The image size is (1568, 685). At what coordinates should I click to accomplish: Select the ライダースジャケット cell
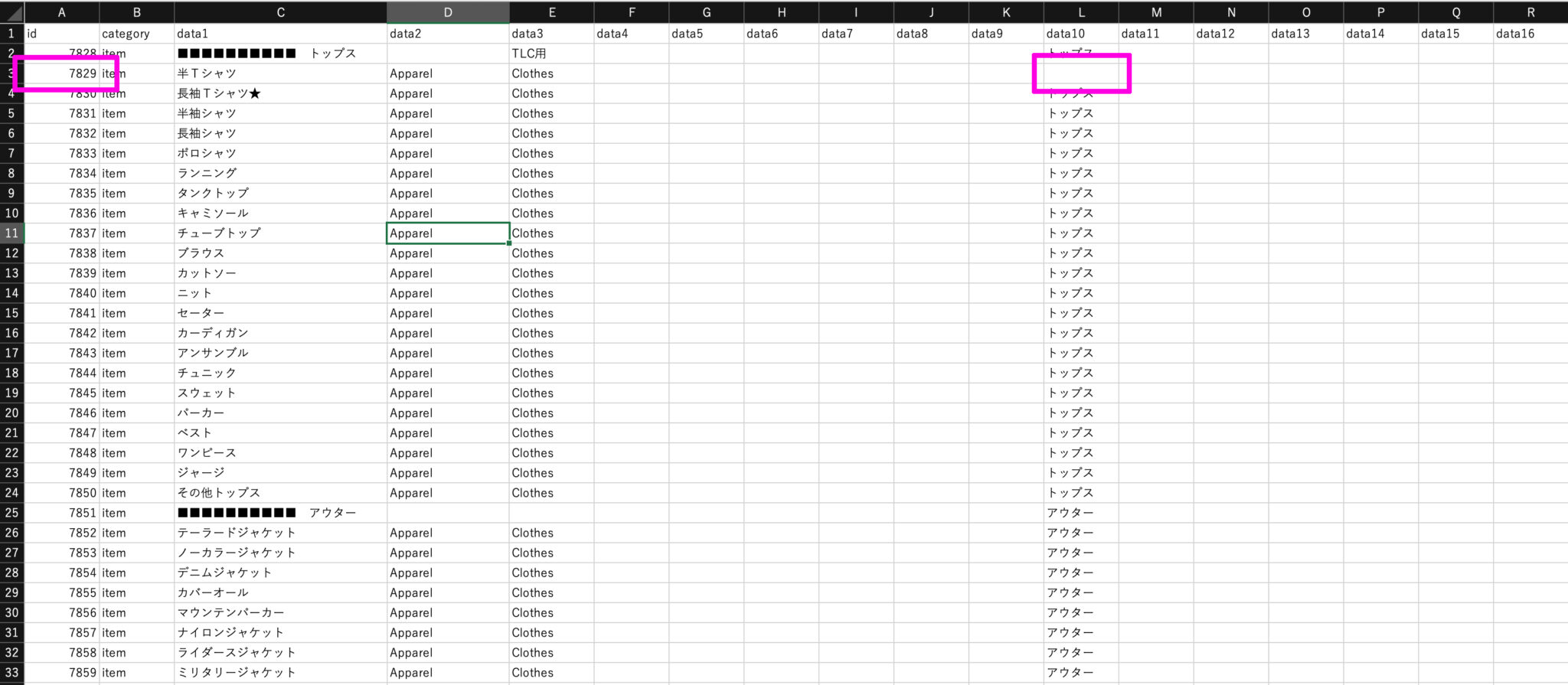(280, 653)
